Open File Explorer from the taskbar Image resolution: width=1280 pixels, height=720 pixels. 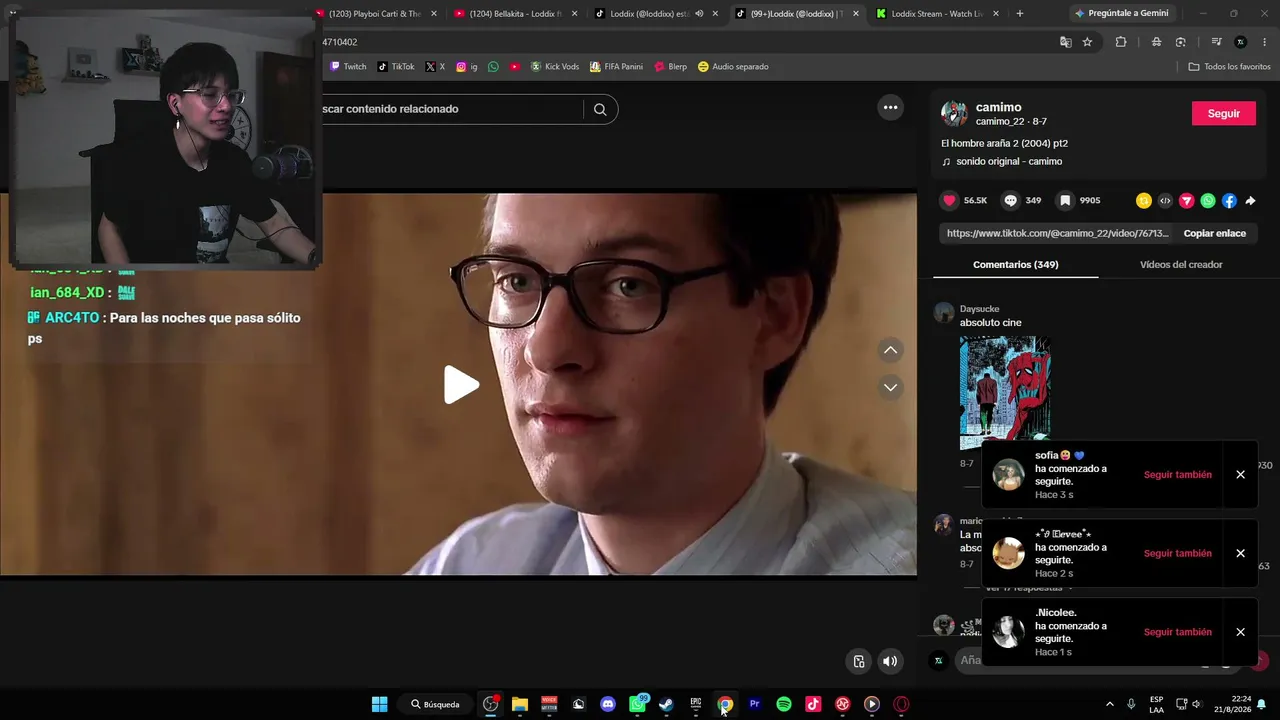point(520,704)
